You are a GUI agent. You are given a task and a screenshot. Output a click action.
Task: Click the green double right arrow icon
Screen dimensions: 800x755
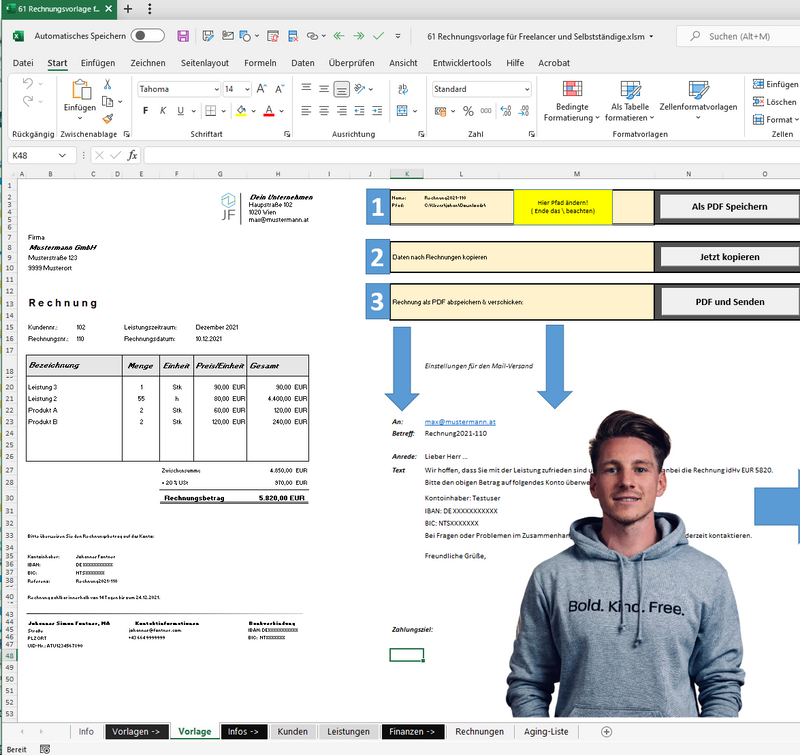[x=359, y=36]
